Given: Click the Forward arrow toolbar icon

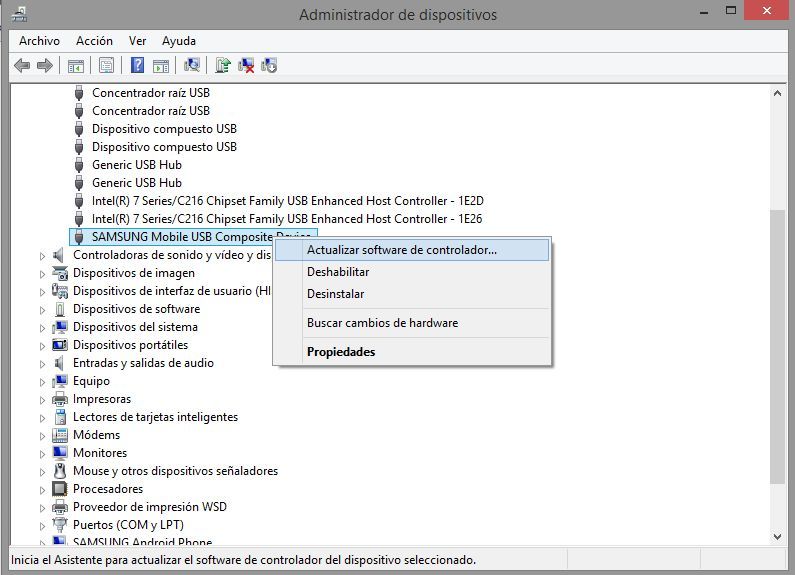Looking at the screenshot, I should click(45, 65).
